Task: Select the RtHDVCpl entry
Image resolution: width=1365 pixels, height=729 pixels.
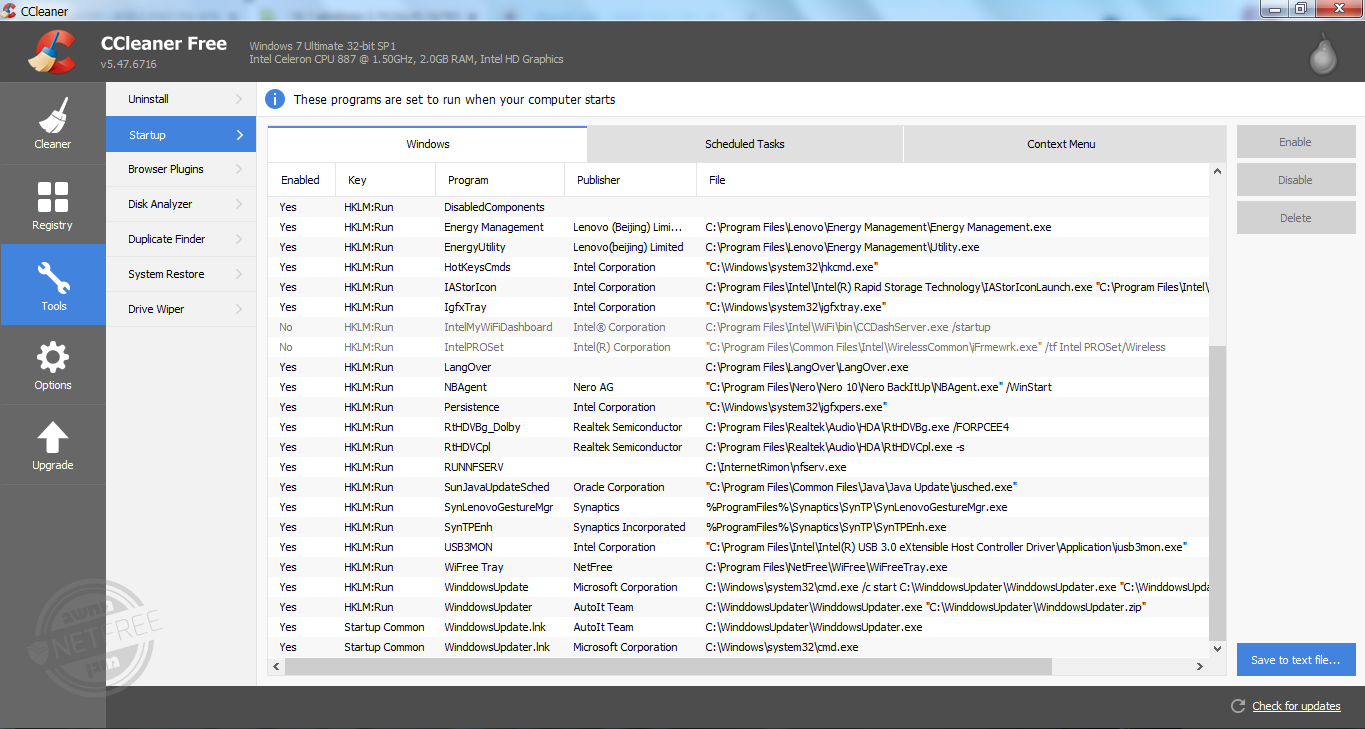Action: coord(739,447)
